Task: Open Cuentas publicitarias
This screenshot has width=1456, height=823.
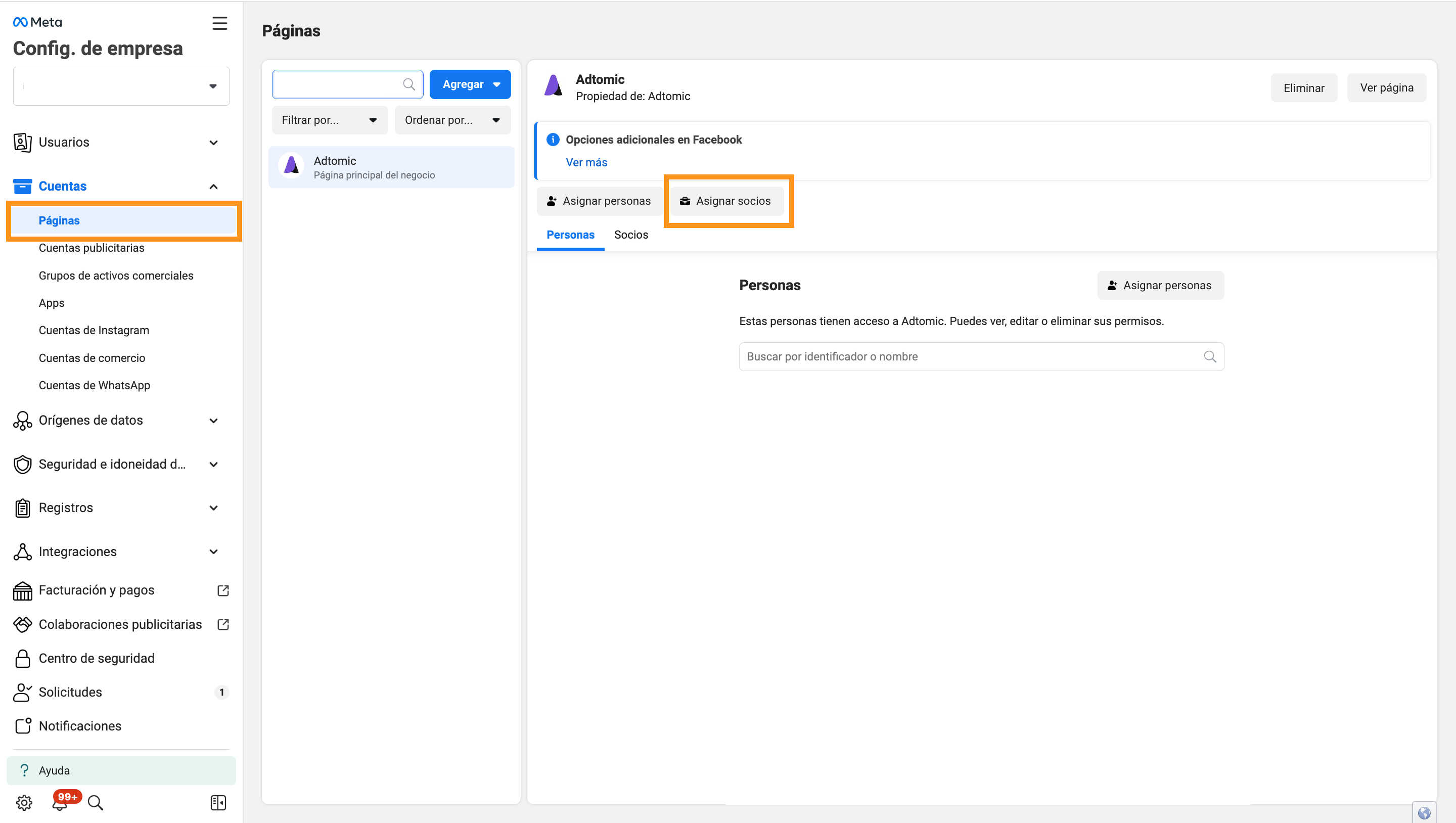Action: click(92, 248)
